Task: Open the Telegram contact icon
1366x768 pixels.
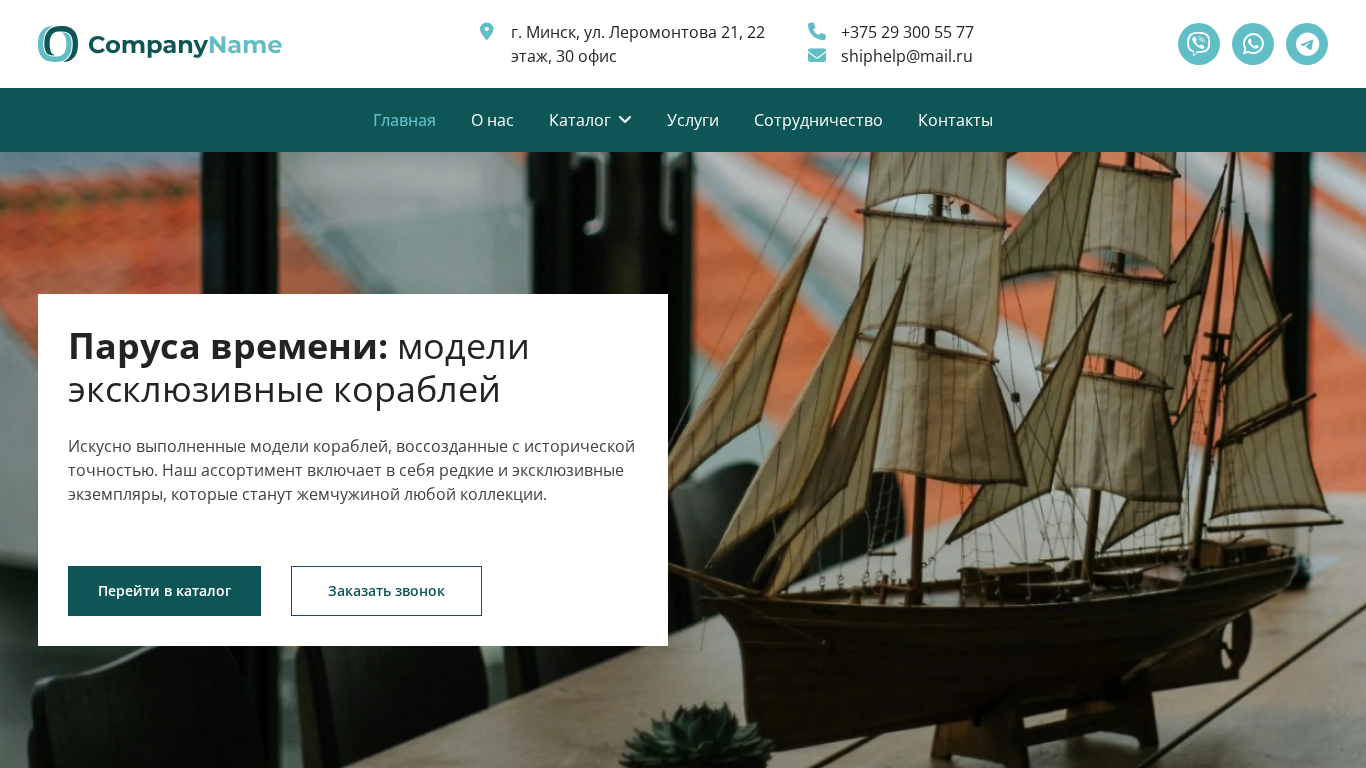Action: coord(1307,44)
